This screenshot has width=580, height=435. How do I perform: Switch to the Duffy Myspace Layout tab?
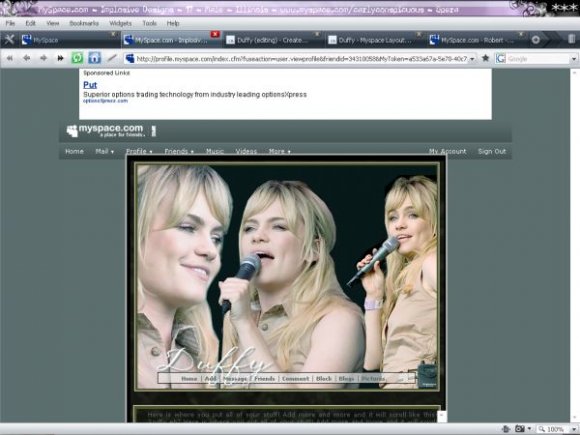coord(374,40)
